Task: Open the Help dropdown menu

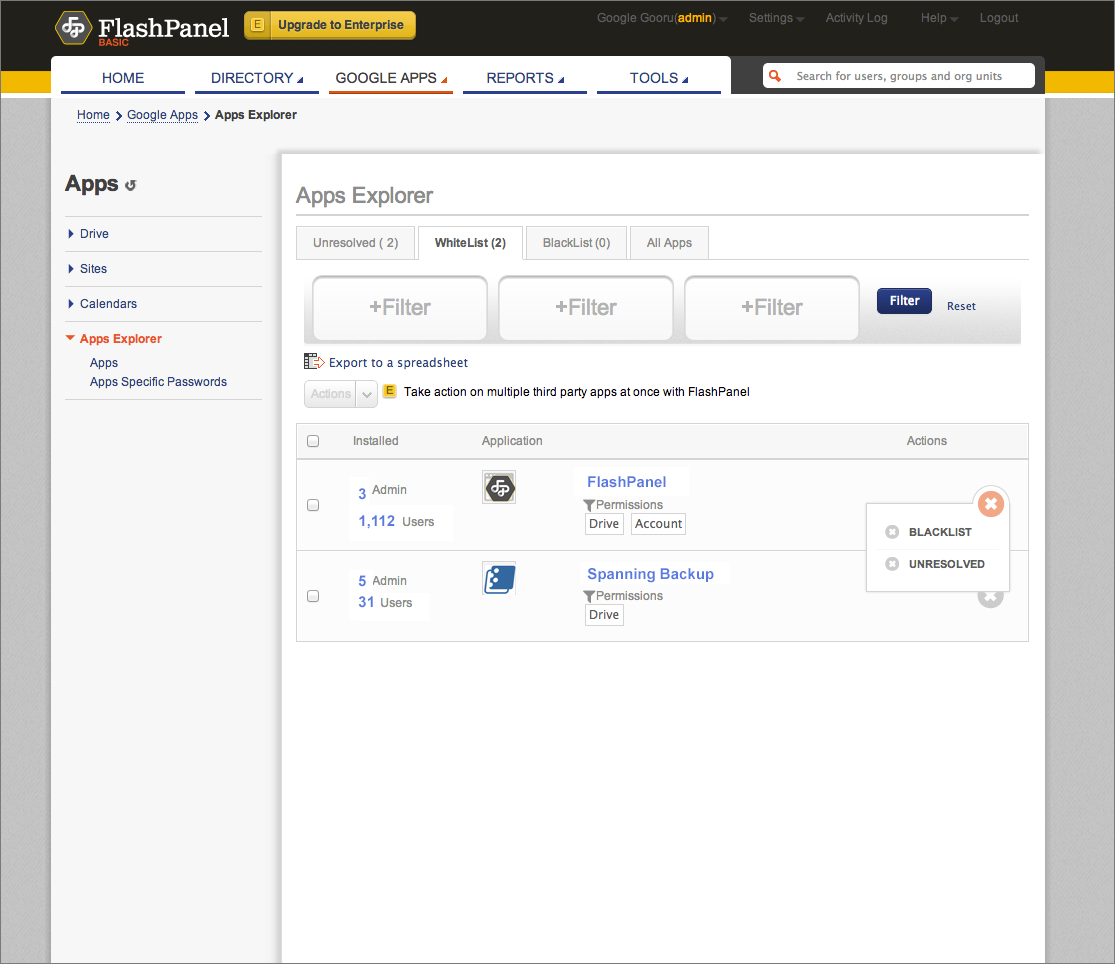Action: pyautogui.click(x=939, y=18)
